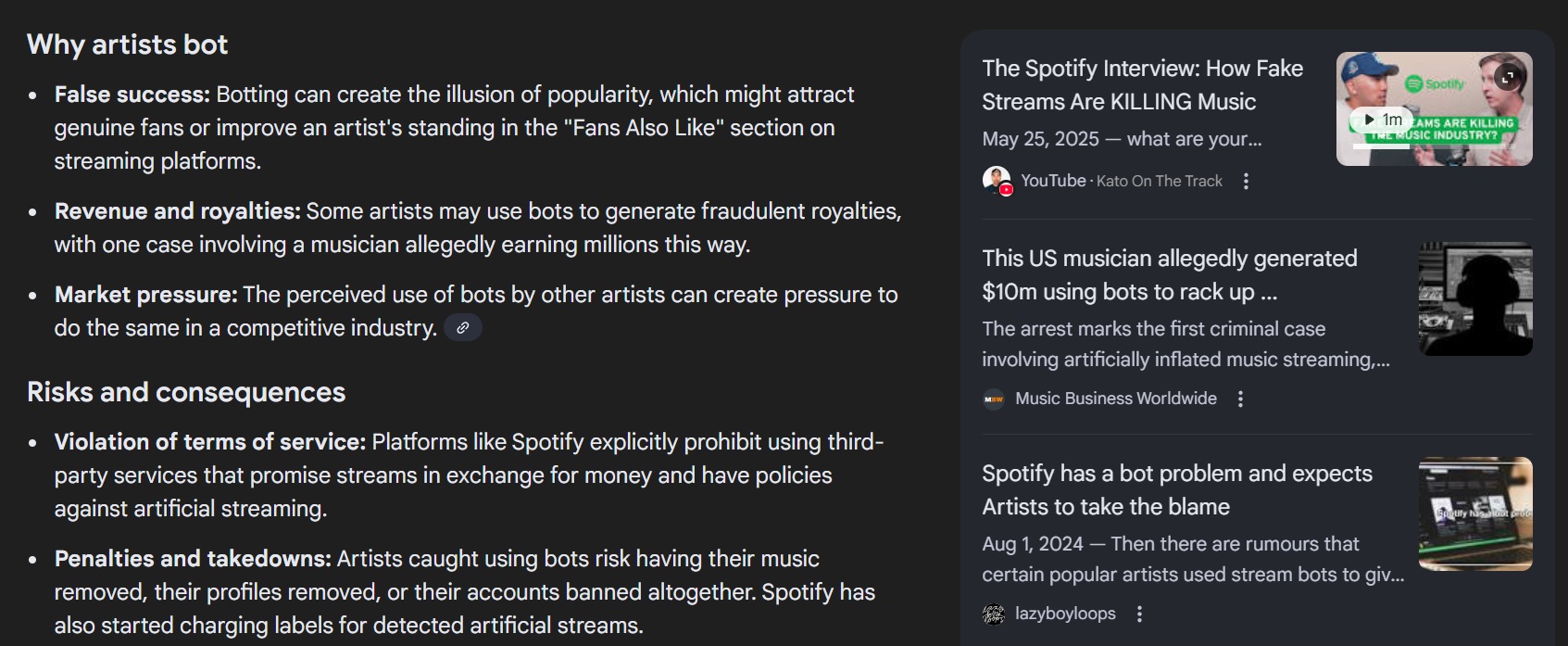1568x646 pixels.
Task: Click the 'Kato On The Track' channel name
Action: [1160, 182]
